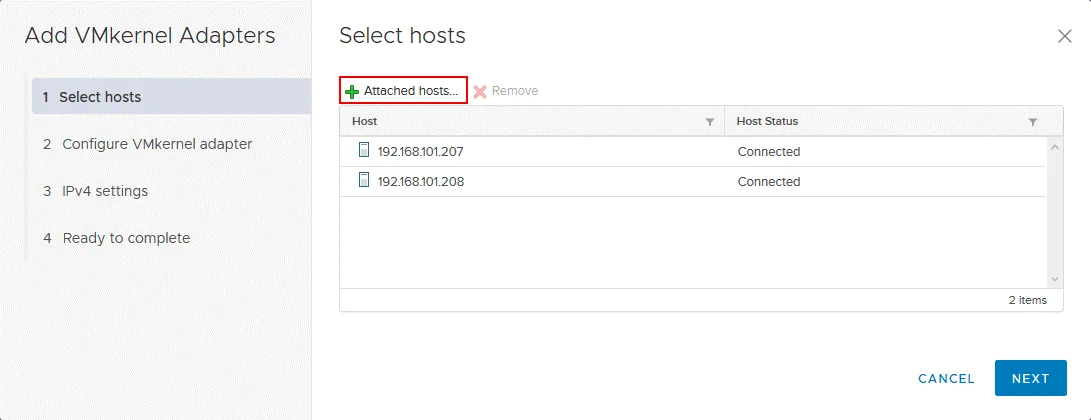Click the CANCEL button

946,379
